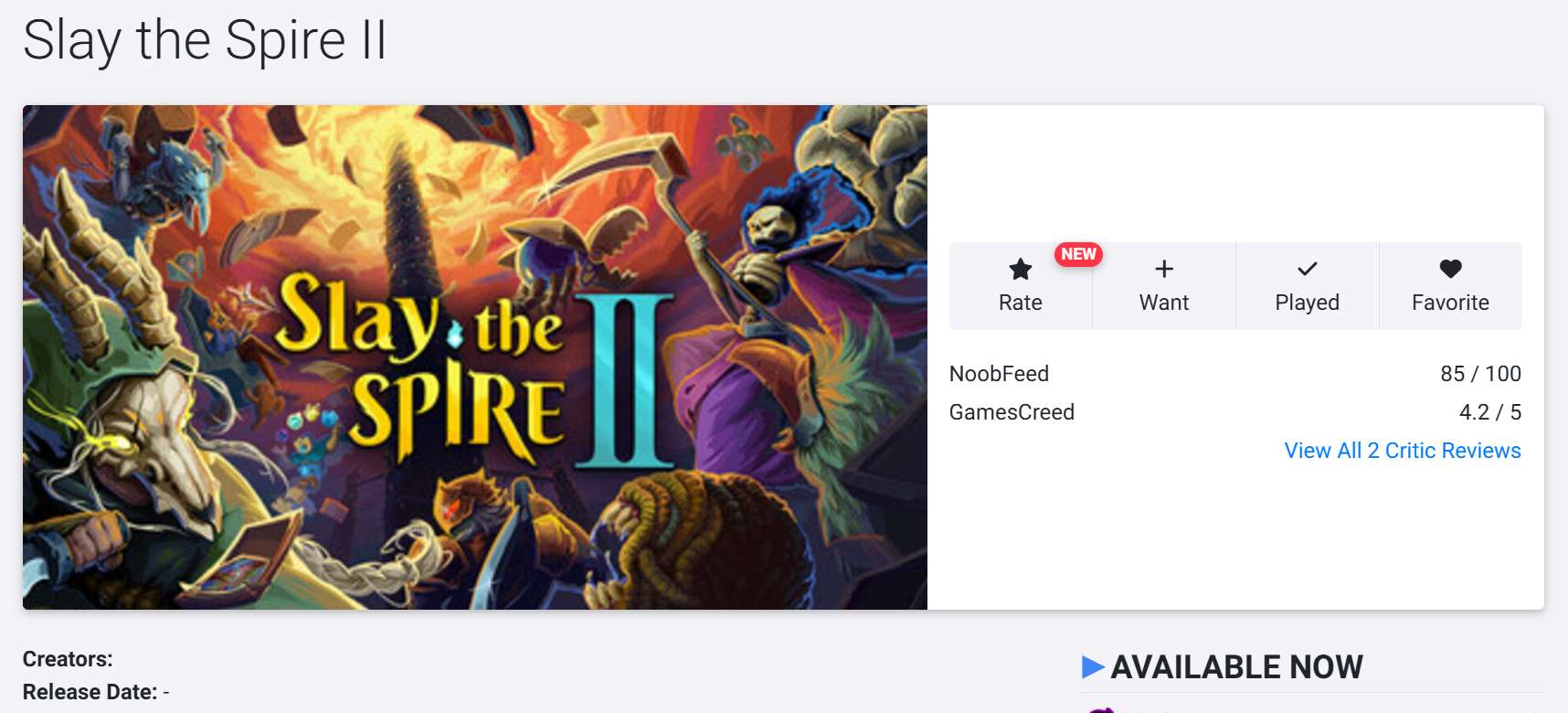Click the Release Date label
The image size is (1568, 713).
(x=90, y=692)
